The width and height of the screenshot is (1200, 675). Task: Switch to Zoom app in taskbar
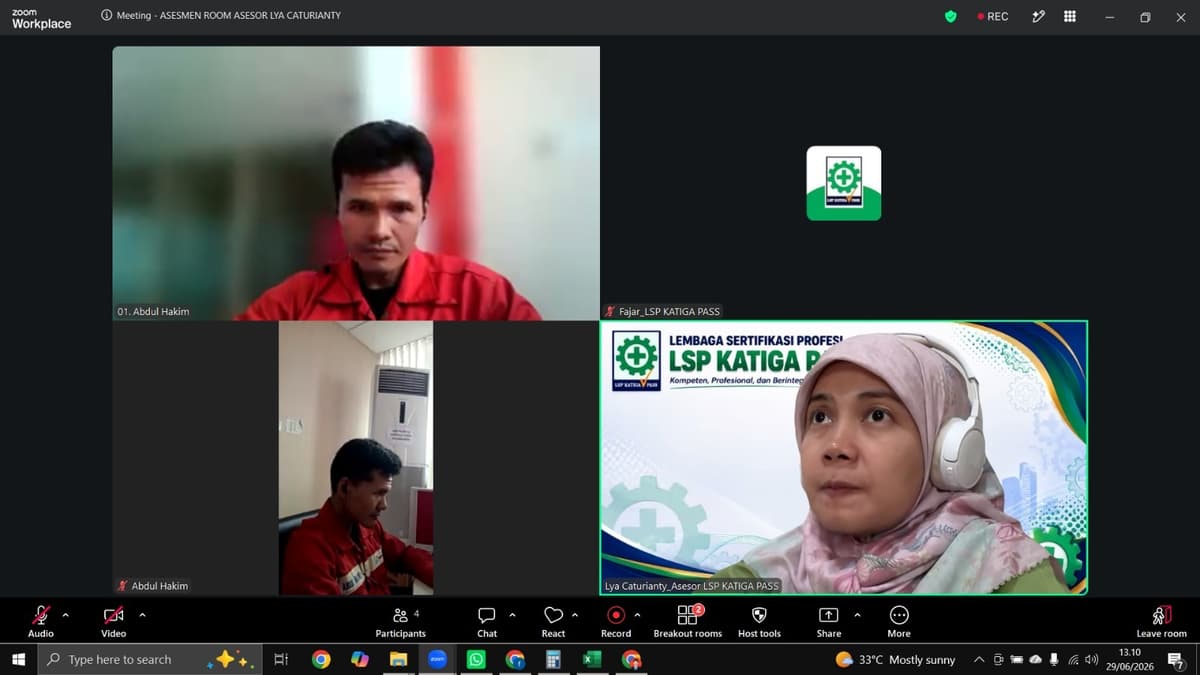point(437,659)
